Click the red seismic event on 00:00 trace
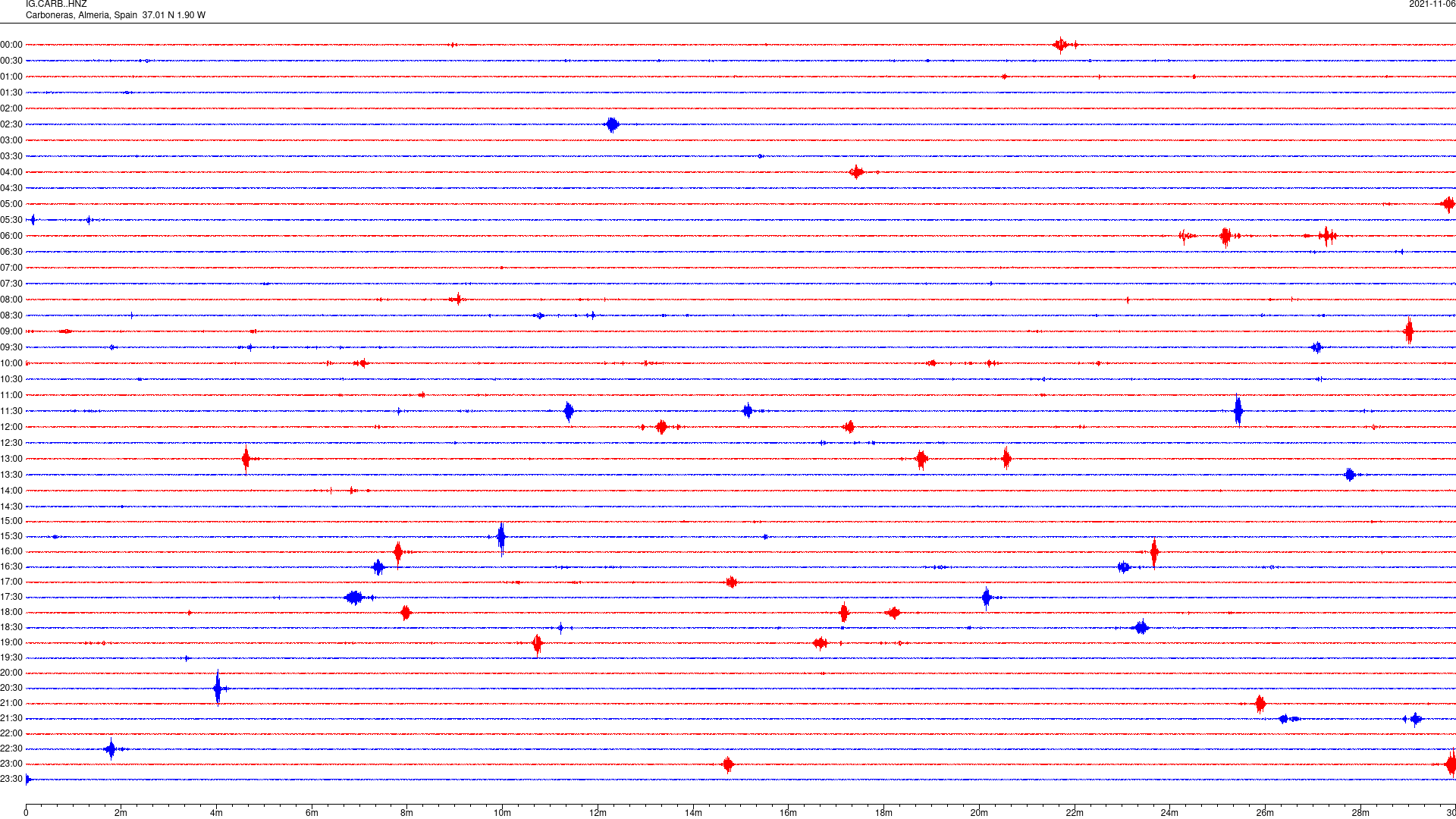 (1062, 45)
